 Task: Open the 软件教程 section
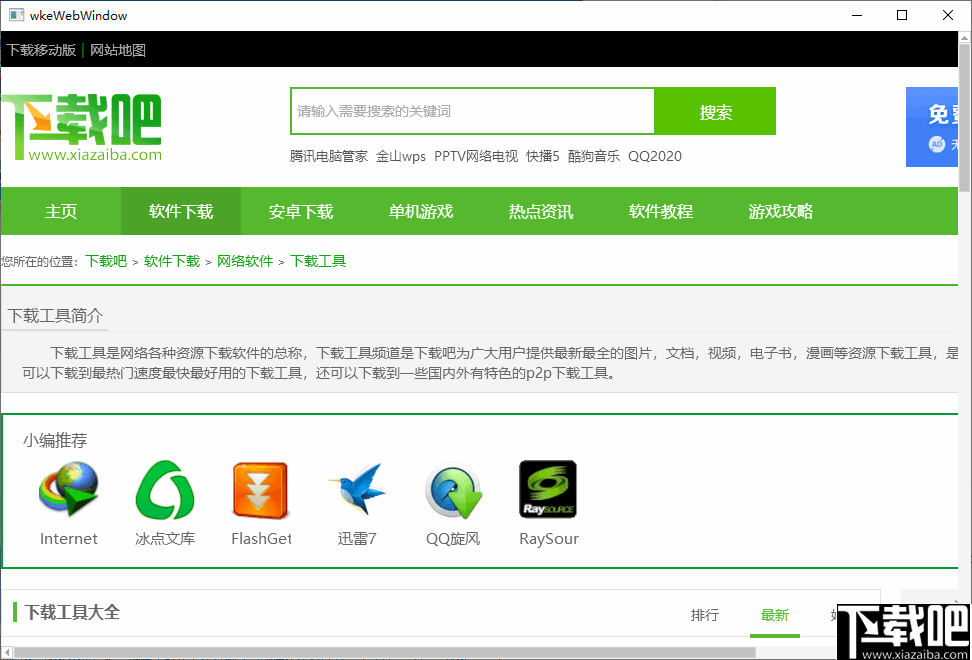point(660,211)
